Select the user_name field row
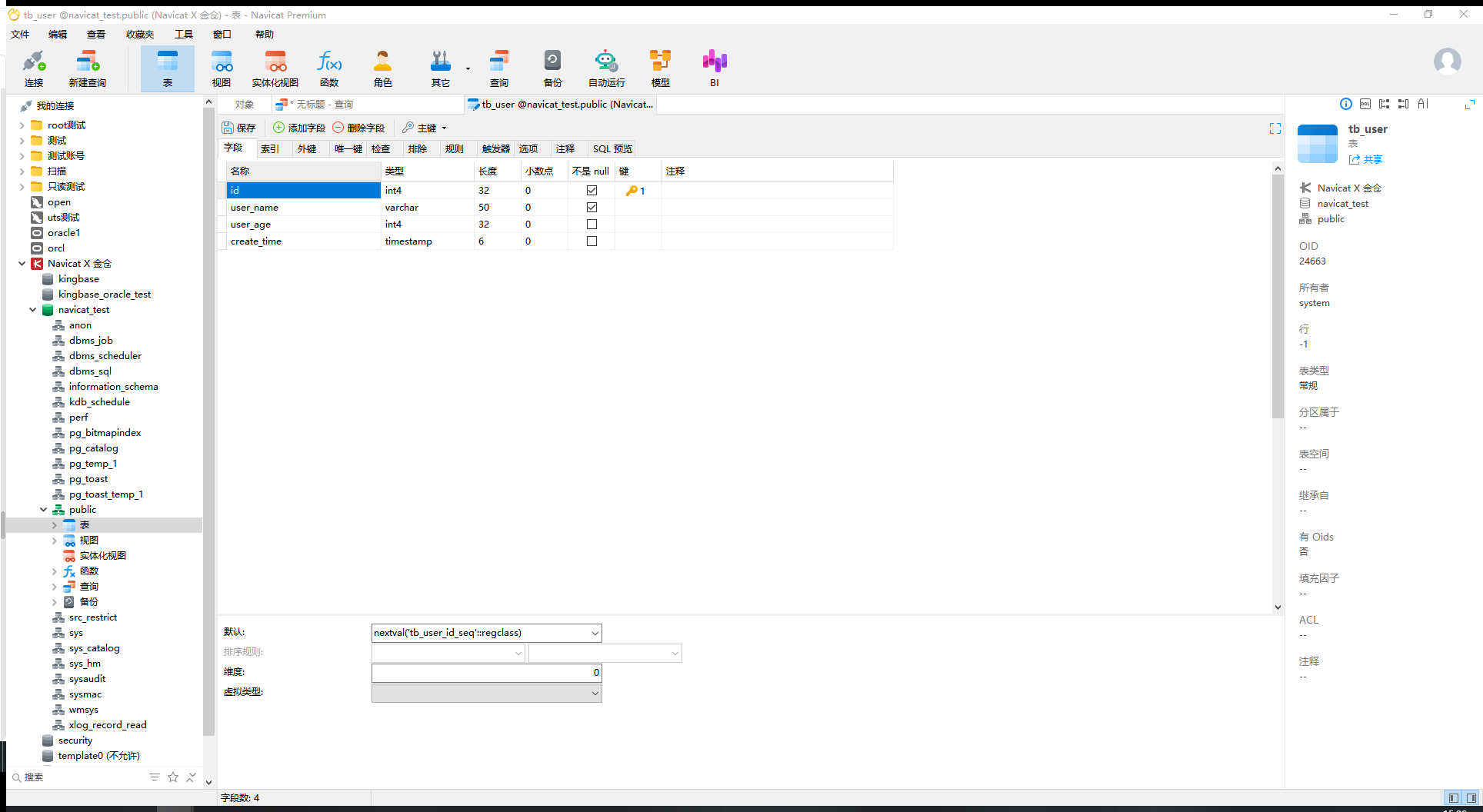The width and height of the screenshot is (1483, 812). click(x=559, y=208)
